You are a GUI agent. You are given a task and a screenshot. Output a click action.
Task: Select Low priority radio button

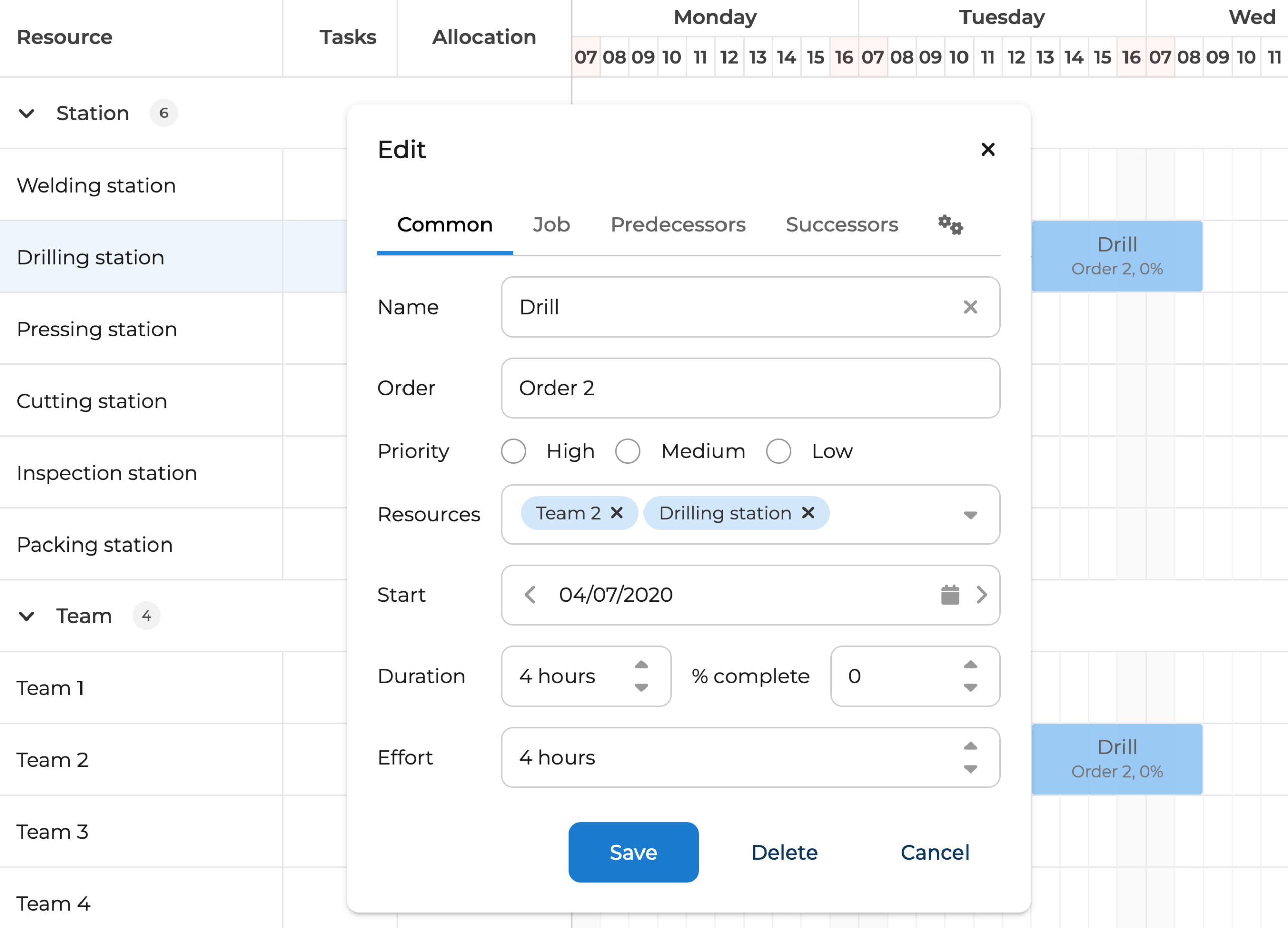click(778, 451)
